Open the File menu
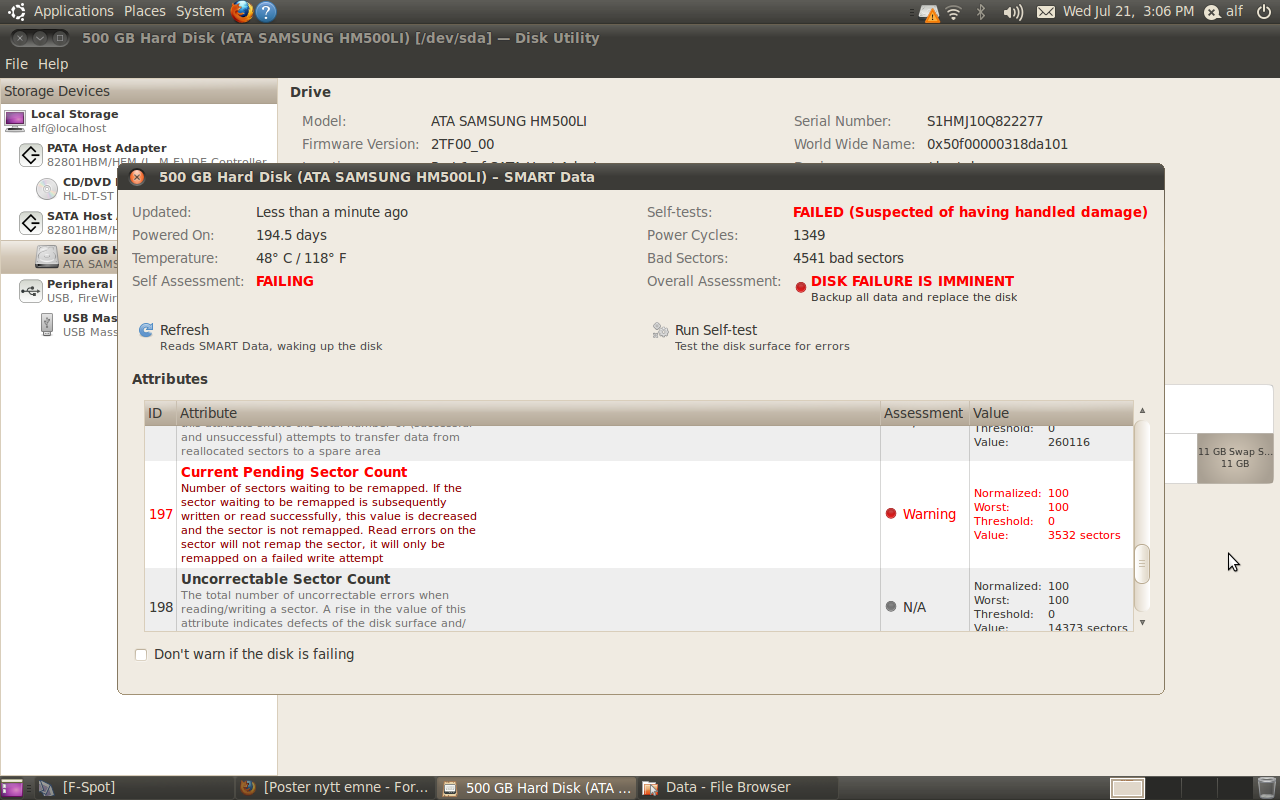Image resolution: width=1280 pixels, height=800 pixels. (16, 64)
